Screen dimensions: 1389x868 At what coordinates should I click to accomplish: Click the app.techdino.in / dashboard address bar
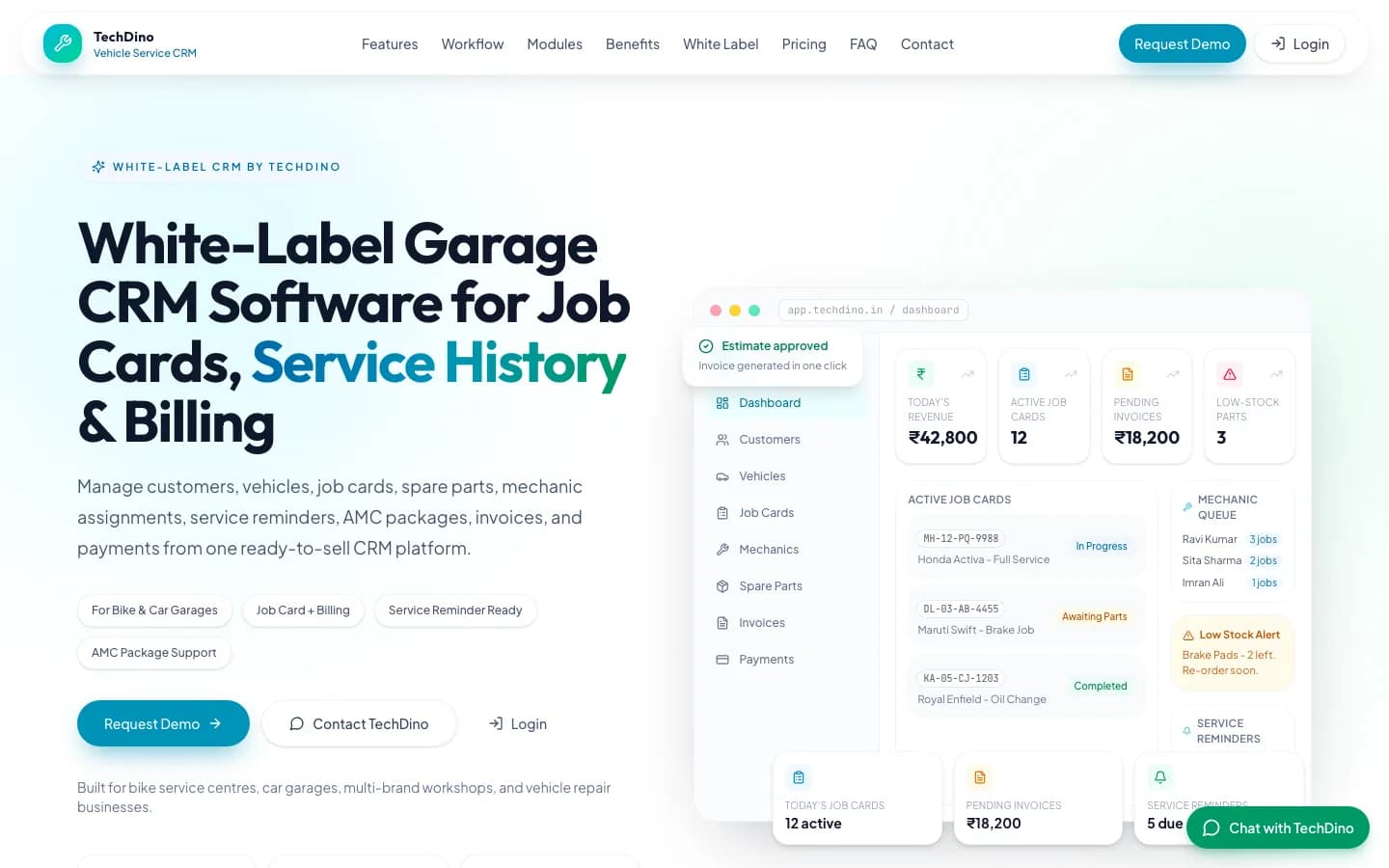pyautogui.click(x=873, y=311)
